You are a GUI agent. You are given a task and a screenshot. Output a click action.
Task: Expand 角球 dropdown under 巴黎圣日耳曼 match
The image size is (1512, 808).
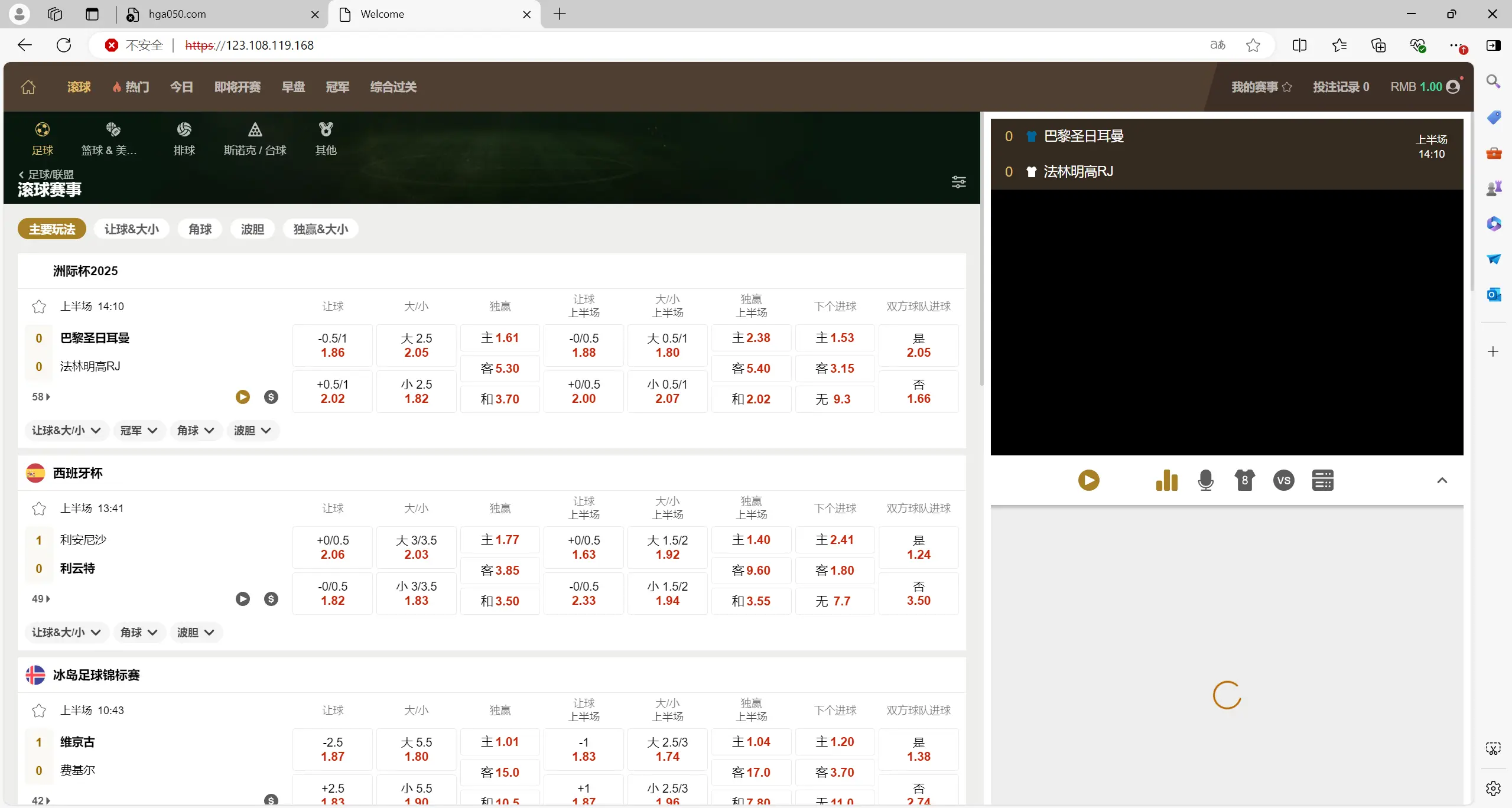tap(196, 431)
